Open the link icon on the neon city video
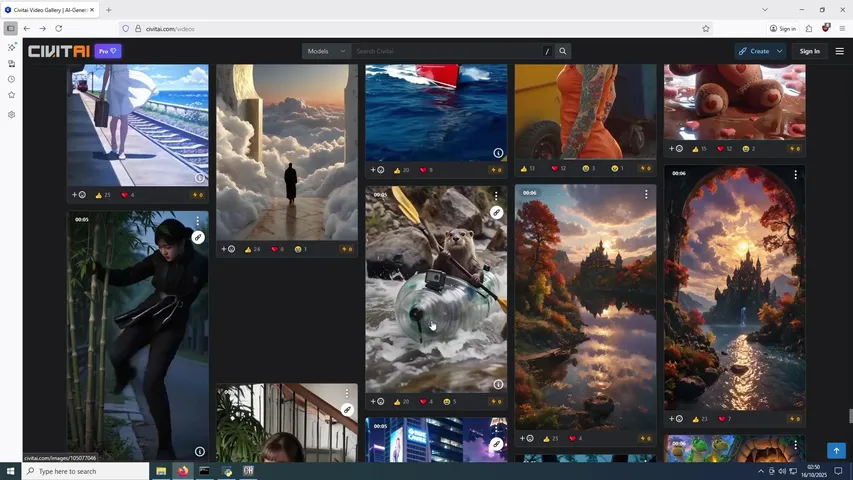Screen dimensions: 853x480 click(x=496, y=444)
